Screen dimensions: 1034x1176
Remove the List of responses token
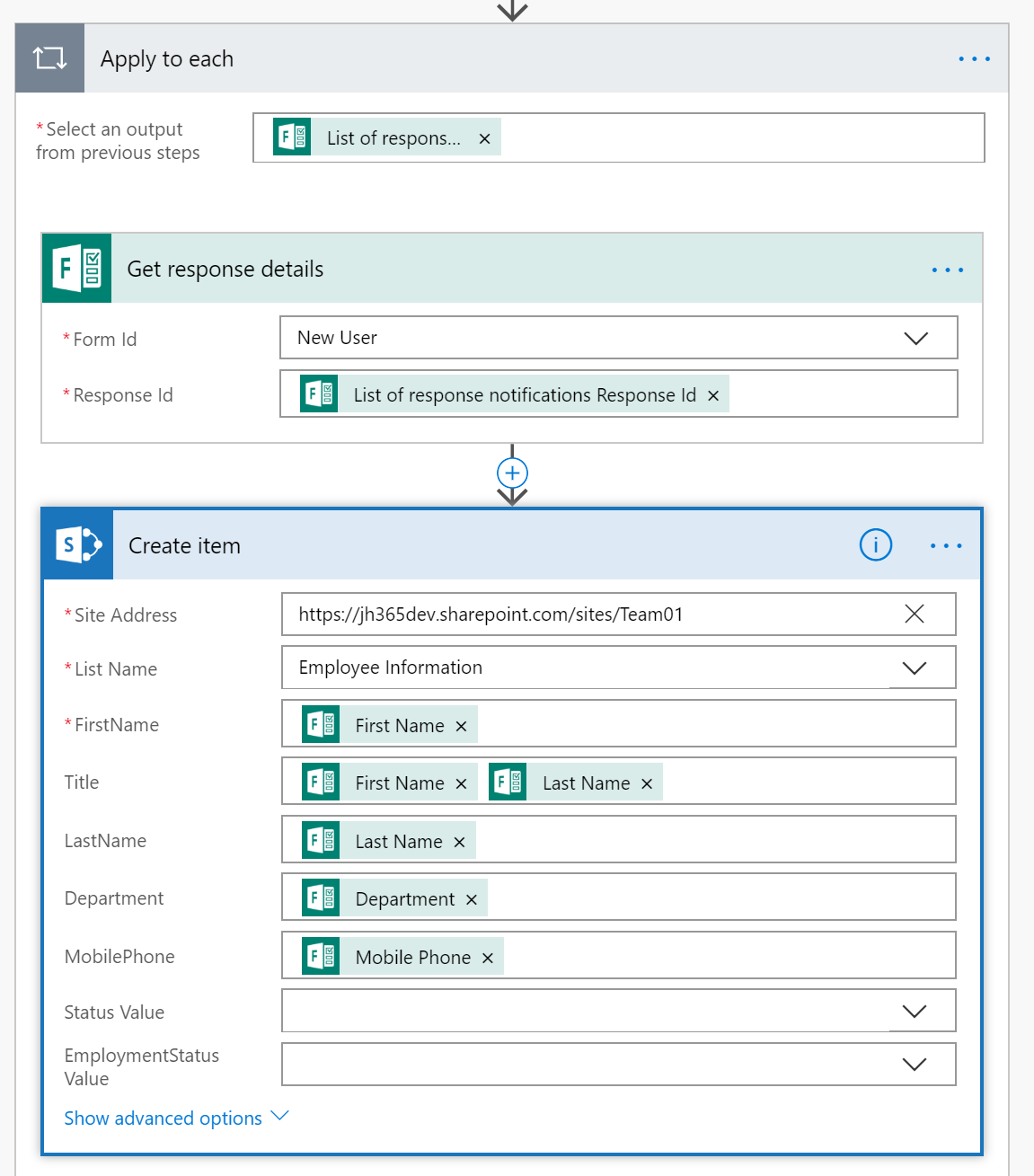pos(484,138)
